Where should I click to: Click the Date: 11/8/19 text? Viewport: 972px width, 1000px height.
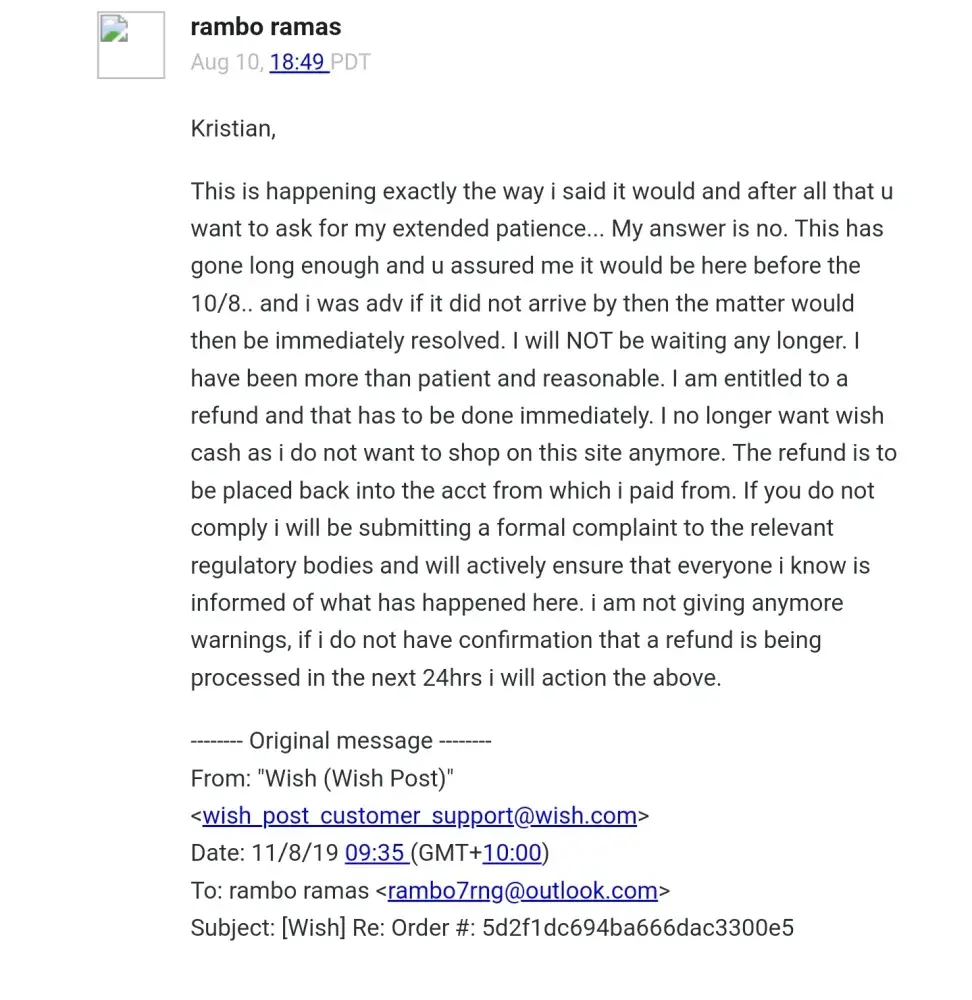click(x=265, y=853)
